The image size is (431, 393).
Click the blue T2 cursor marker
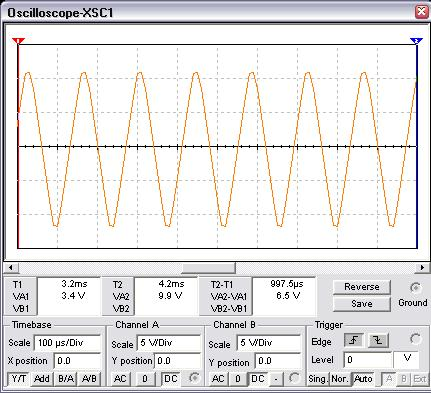[x=416, y=41]
